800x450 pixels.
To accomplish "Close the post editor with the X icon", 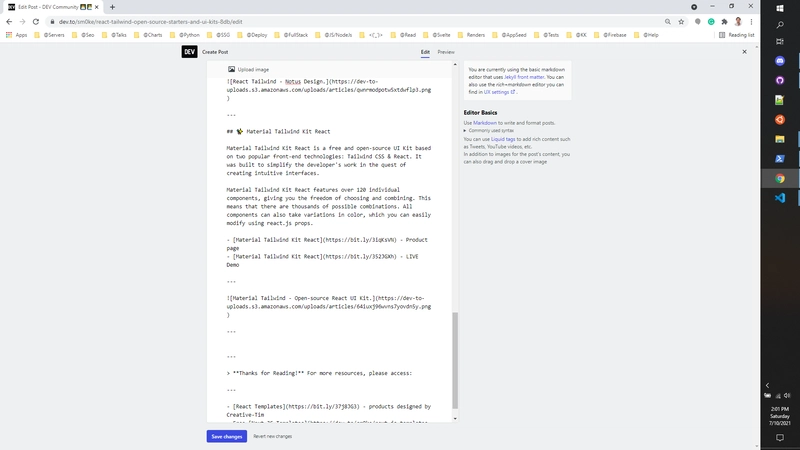I will tap(744, 52).
